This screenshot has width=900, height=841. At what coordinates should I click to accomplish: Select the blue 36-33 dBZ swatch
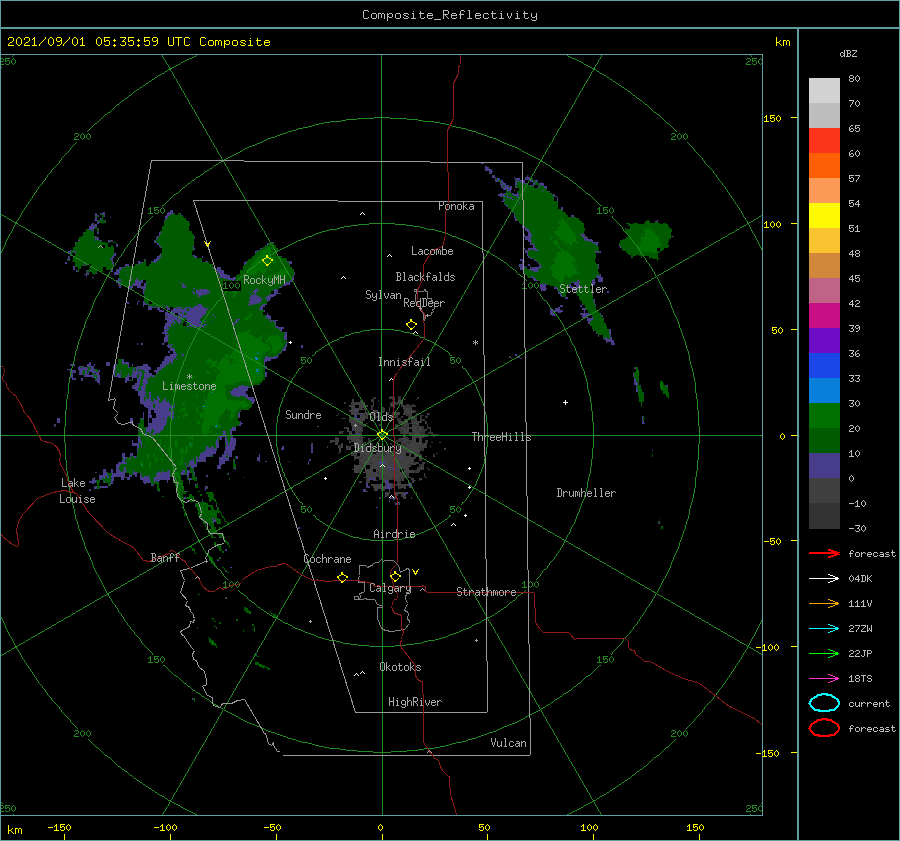824,365
